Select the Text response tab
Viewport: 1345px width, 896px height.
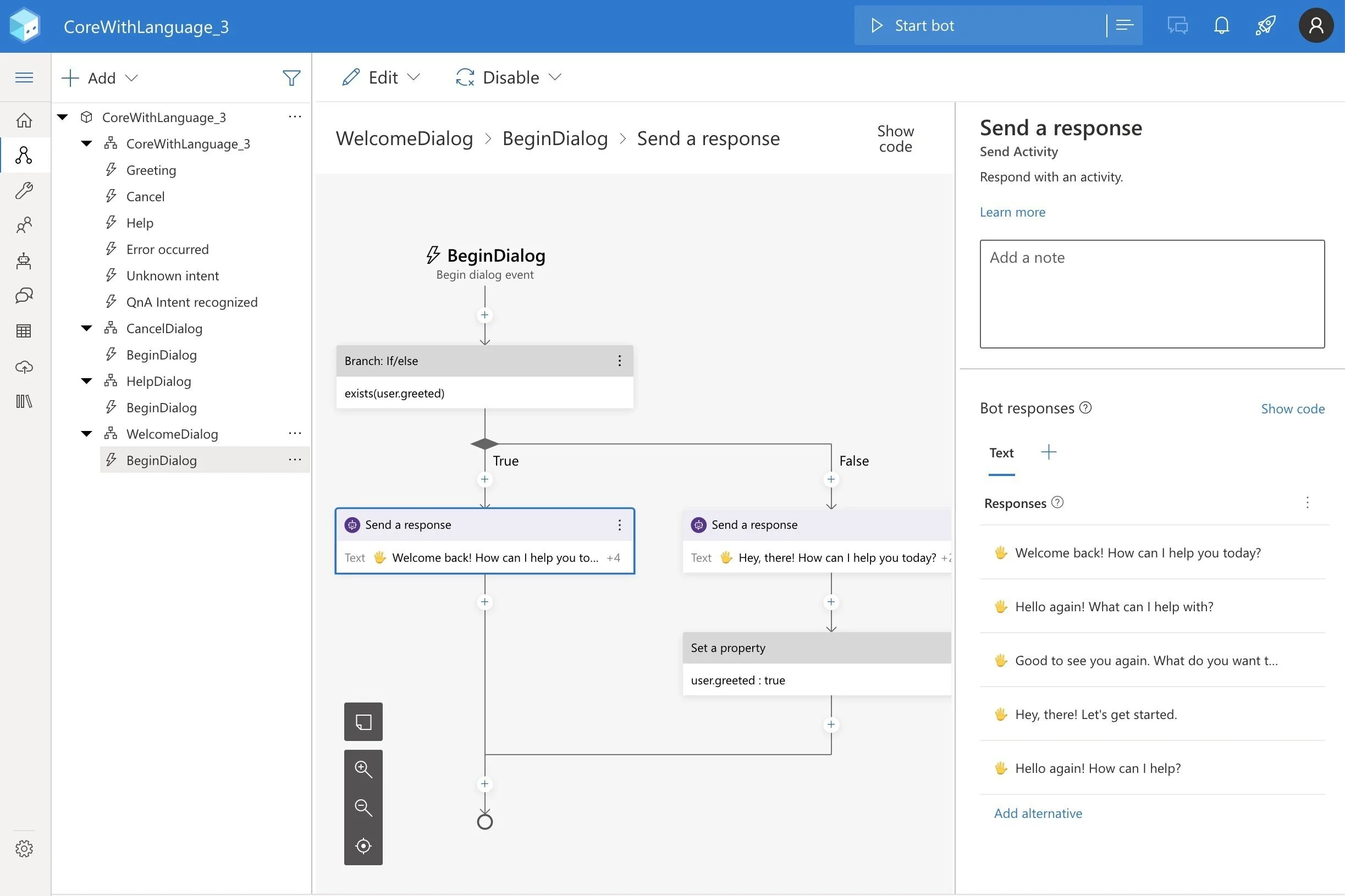pos(1001,452)
